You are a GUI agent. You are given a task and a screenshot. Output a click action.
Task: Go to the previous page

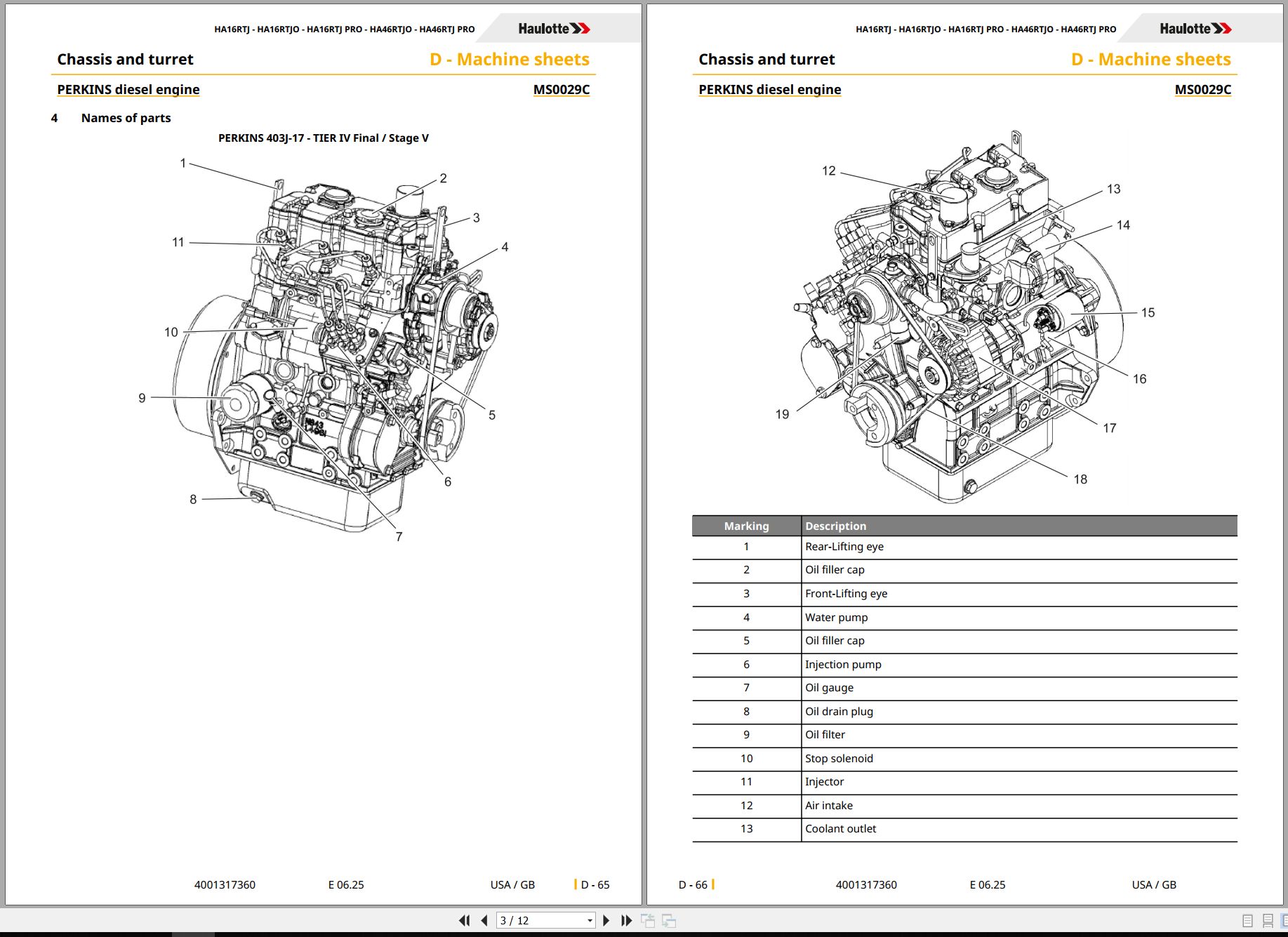click(x=484, y=920)
